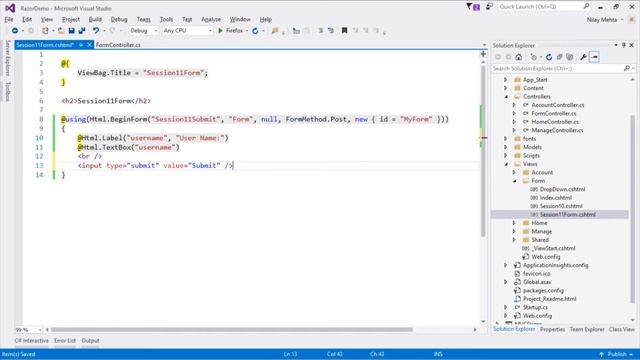The width and height of the screenshot is (640, 360).
Task: Select FormController.cs in Solution Explorer
Action: point(553,113)
